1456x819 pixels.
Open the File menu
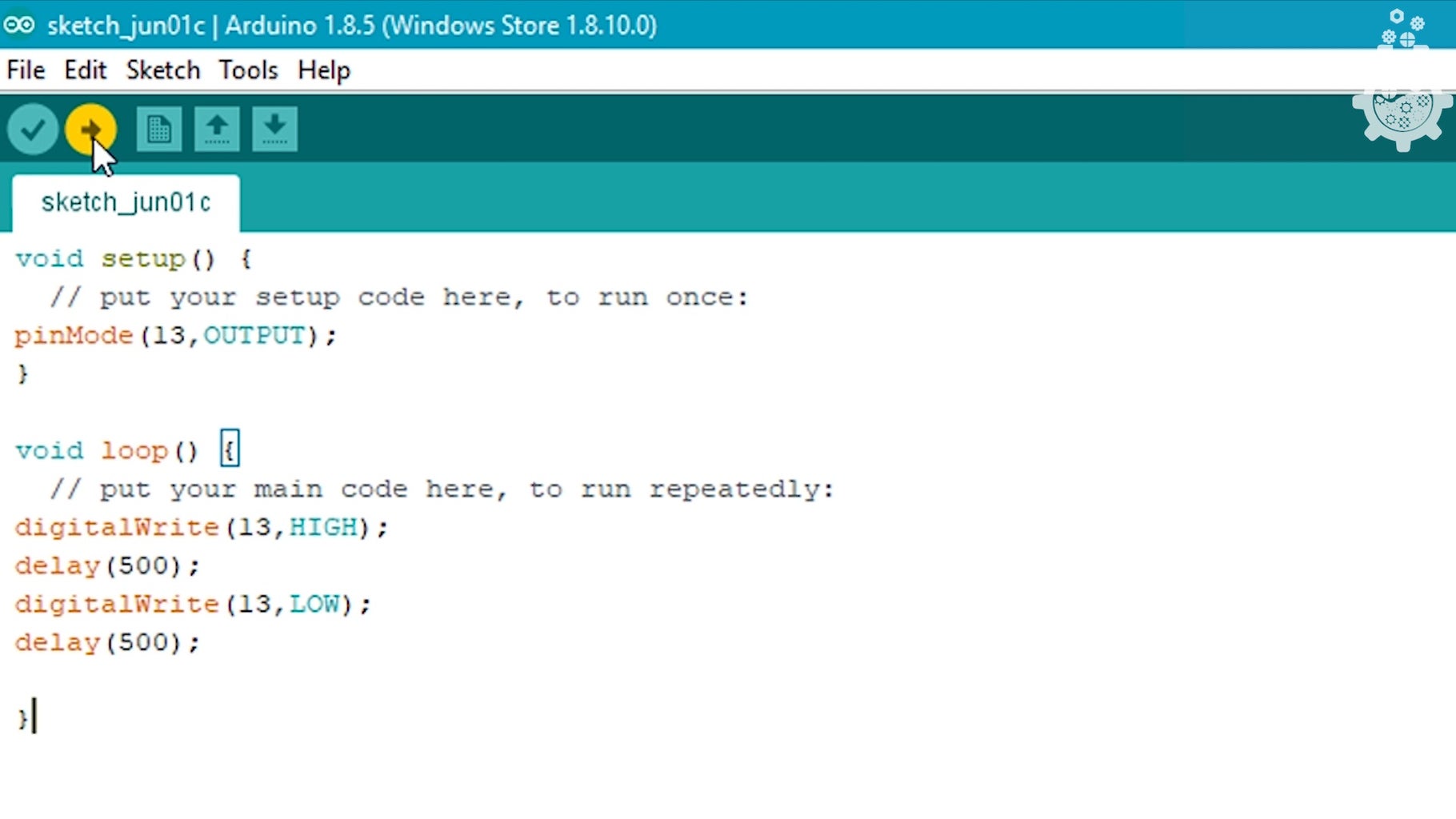click(26, 70)
